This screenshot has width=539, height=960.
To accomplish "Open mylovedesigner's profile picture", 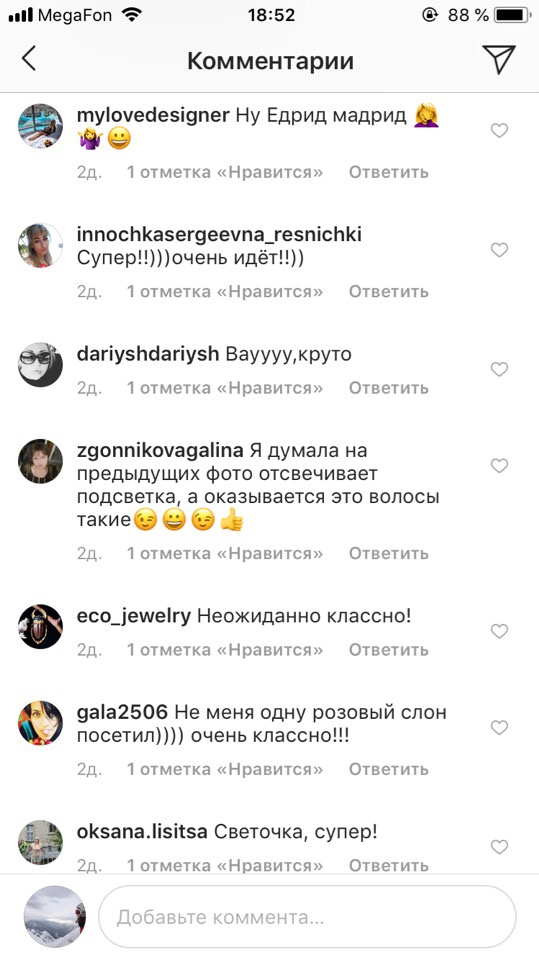I will [x=40, y=126].
